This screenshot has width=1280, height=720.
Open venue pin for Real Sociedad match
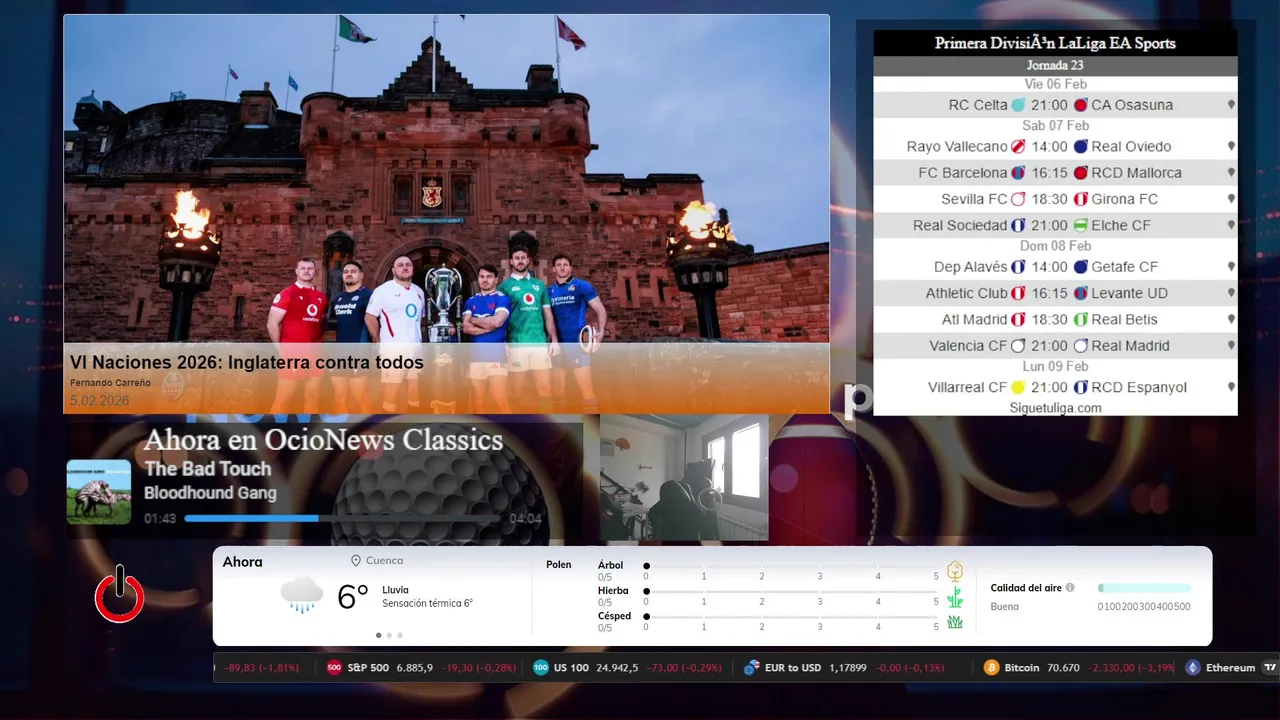tap(1231, 226)
